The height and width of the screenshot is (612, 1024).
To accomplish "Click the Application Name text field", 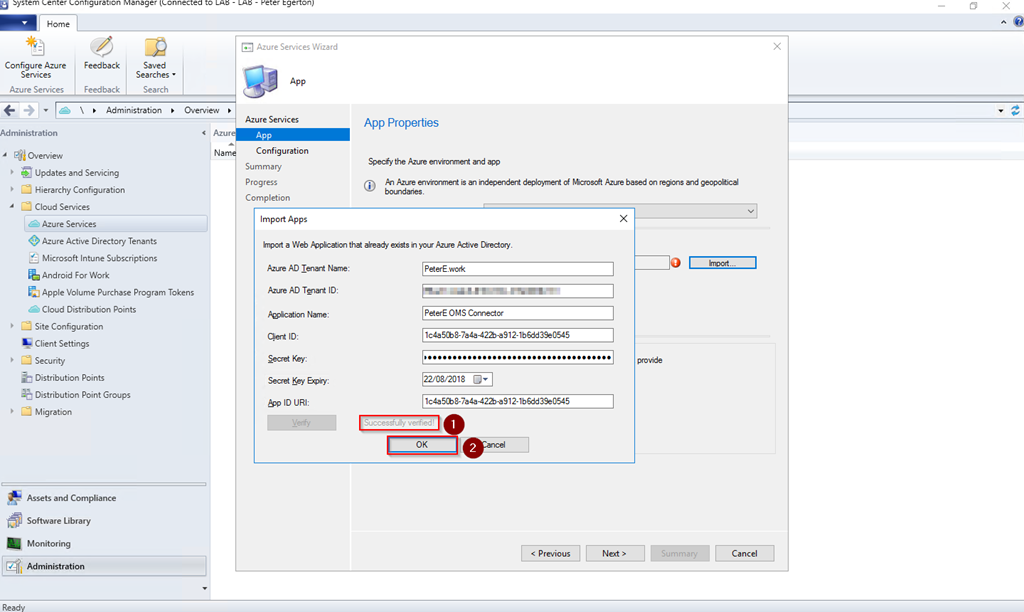I will (x=517, y=313).
